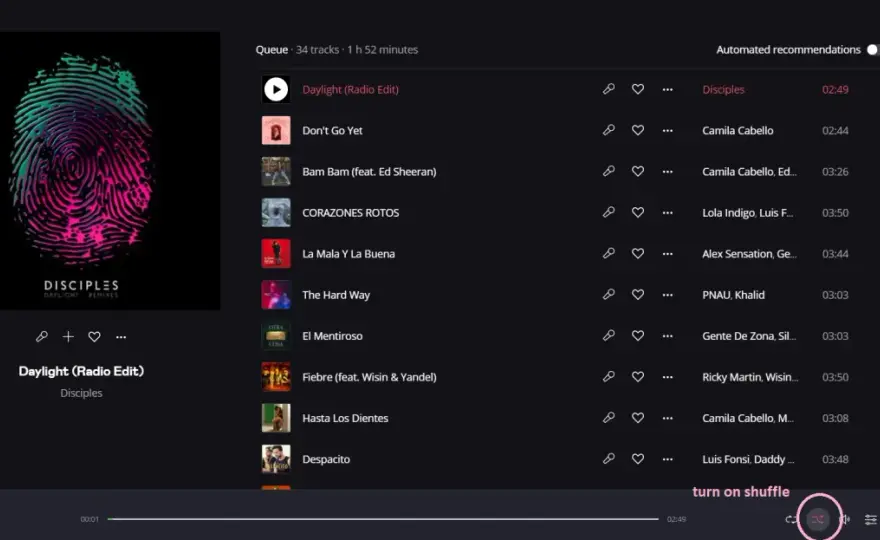Show lyrics for Don't Go Yet
The width and height of the screenshot is (880, 540).
[608, 130]
